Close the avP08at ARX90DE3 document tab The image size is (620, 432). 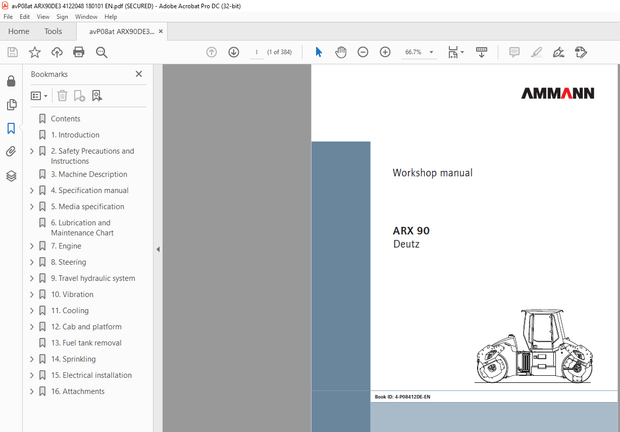tap(161, 31)
